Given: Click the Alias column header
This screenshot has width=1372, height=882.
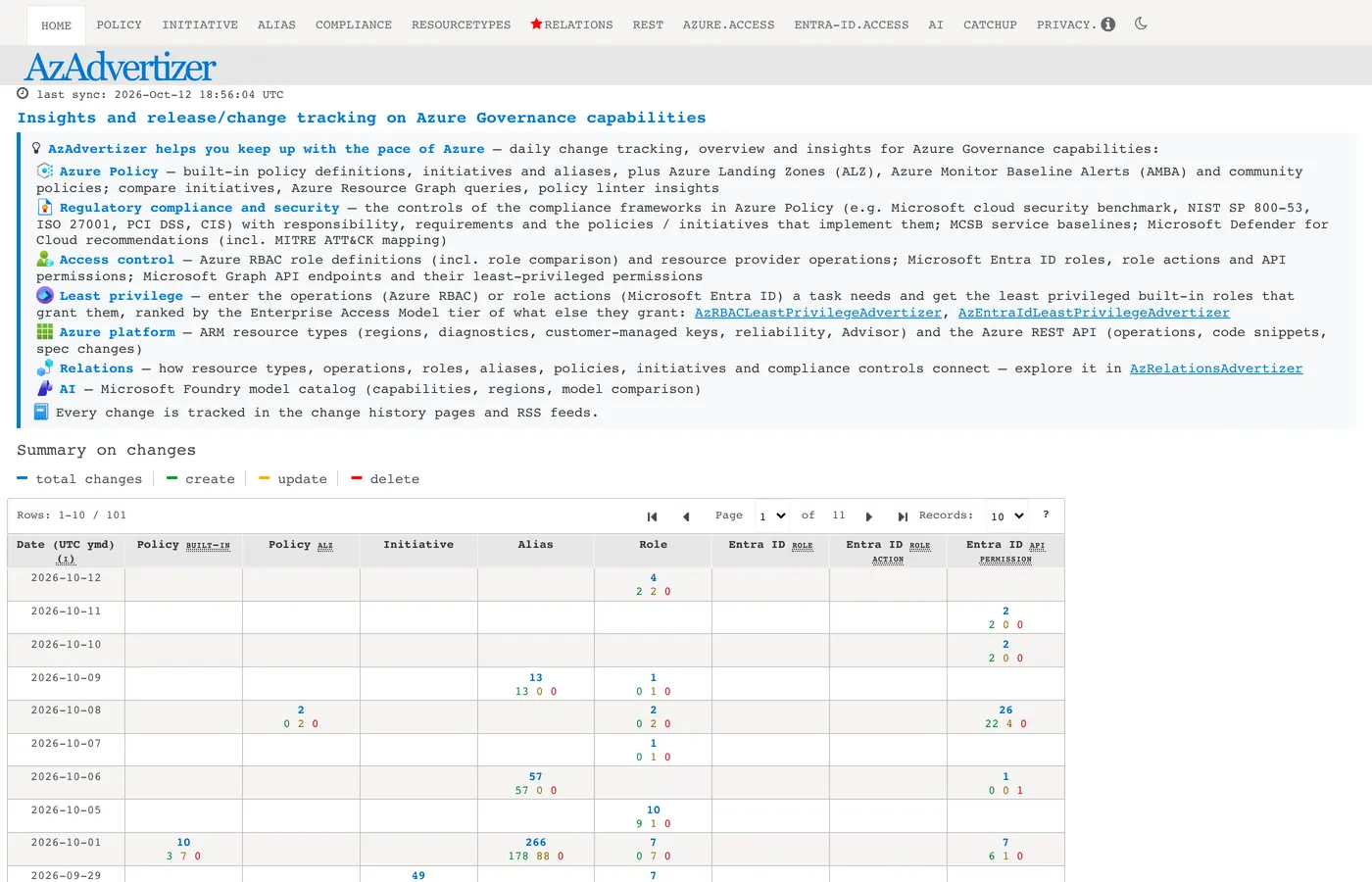Looking at the screenshot, I should click(x=536, y=551).
